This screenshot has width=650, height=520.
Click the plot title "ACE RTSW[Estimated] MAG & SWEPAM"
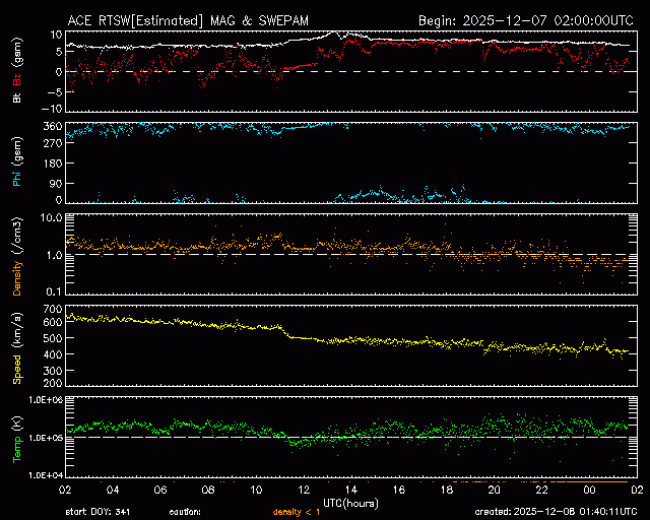click(188, 21)
